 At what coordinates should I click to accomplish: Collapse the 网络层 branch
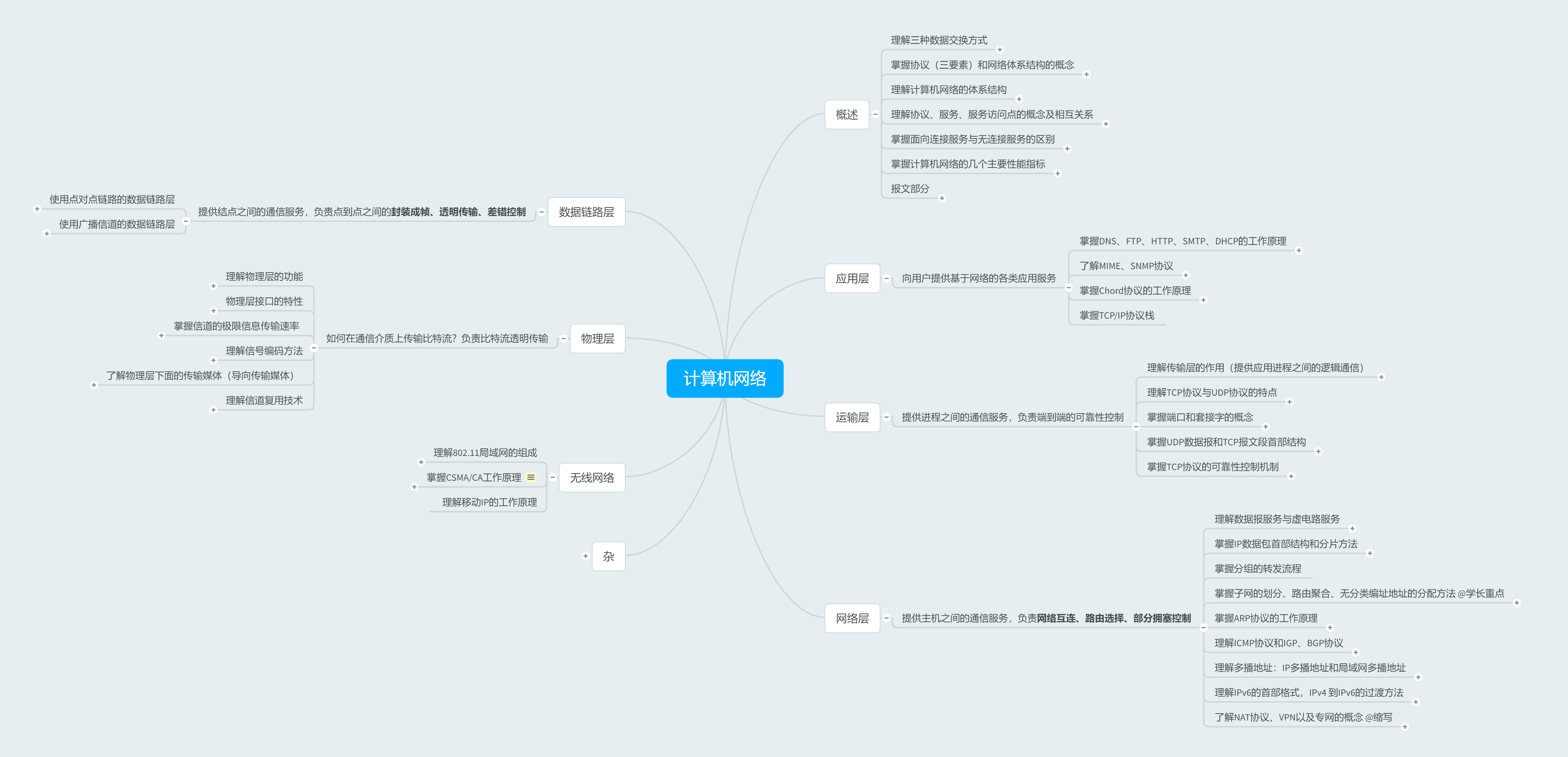click(x=886, y=618)
